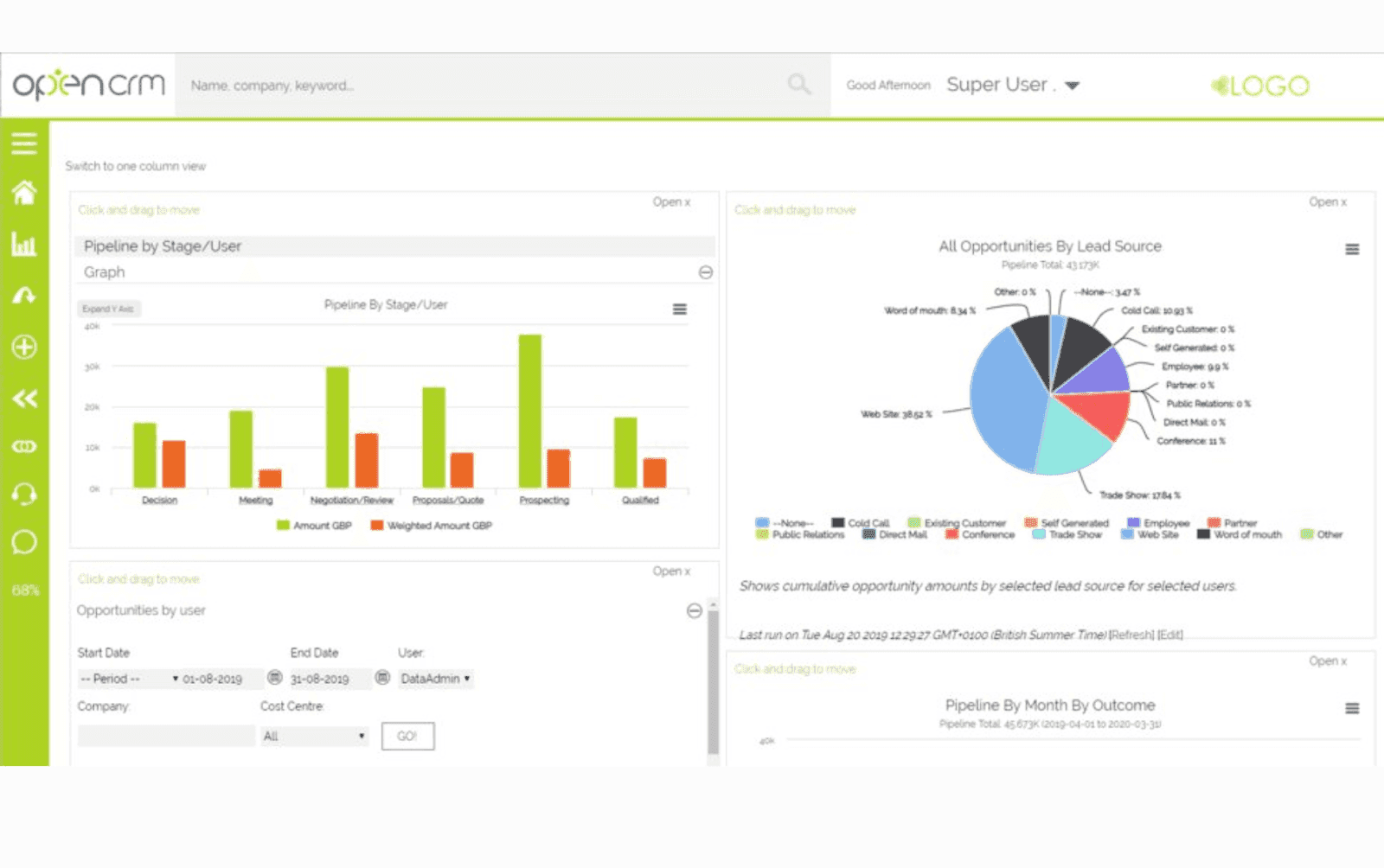Select the Web Site legend color swatch
The height and width of the screenshot is (868, 1384).
coord(1126,534)
